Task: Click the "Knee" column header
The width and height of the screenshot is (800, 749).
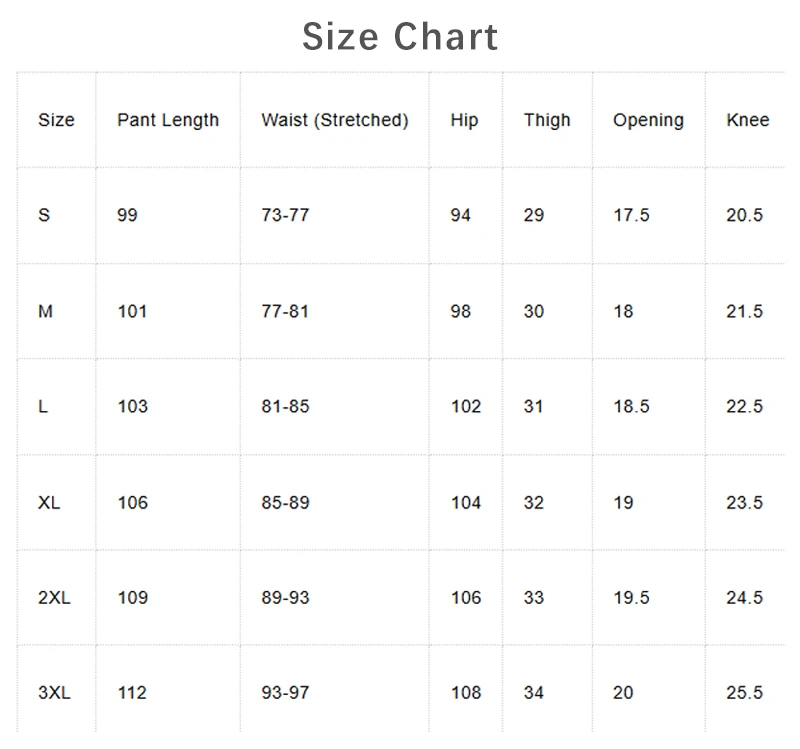Action: (748, 120)
